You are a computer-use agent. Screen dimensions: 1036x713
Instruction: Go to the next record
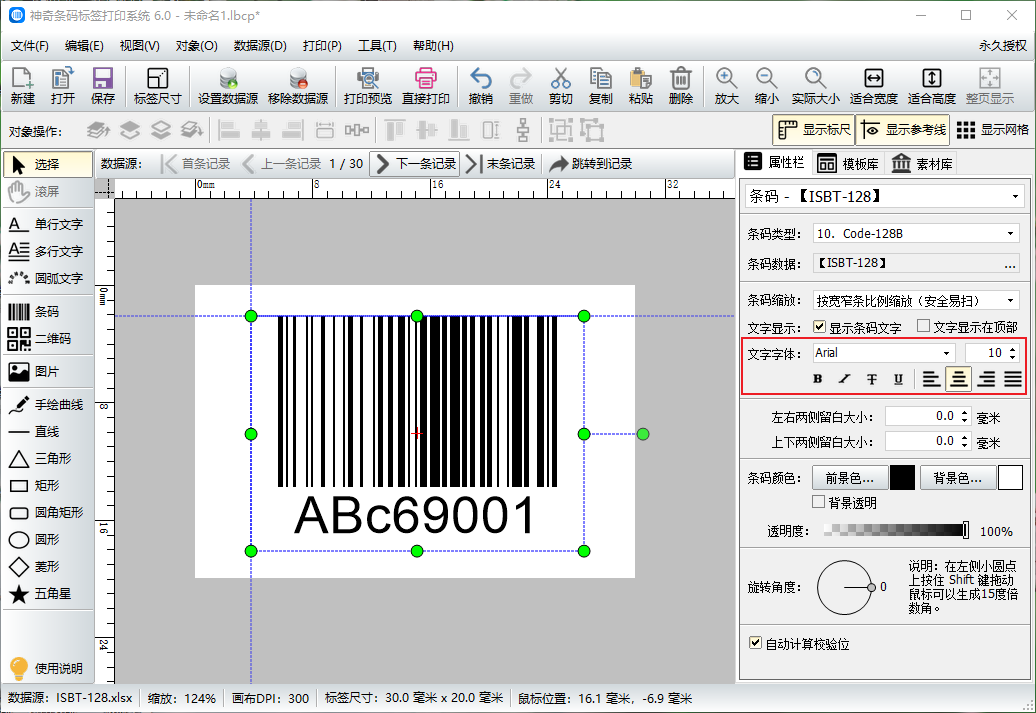pos(414,164)
